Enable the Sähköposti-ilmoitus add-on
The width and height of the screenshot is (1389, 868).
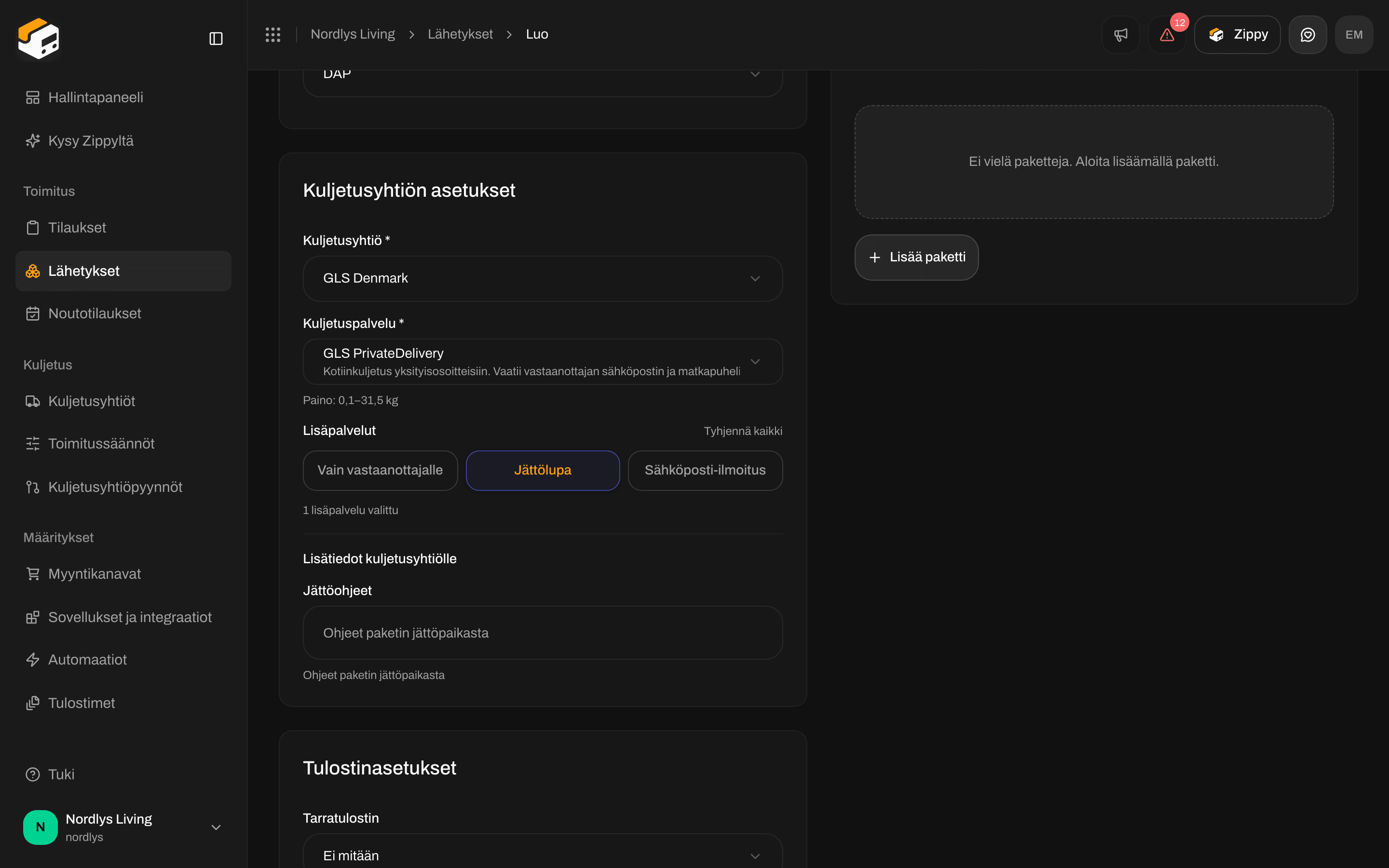point(705,470)
